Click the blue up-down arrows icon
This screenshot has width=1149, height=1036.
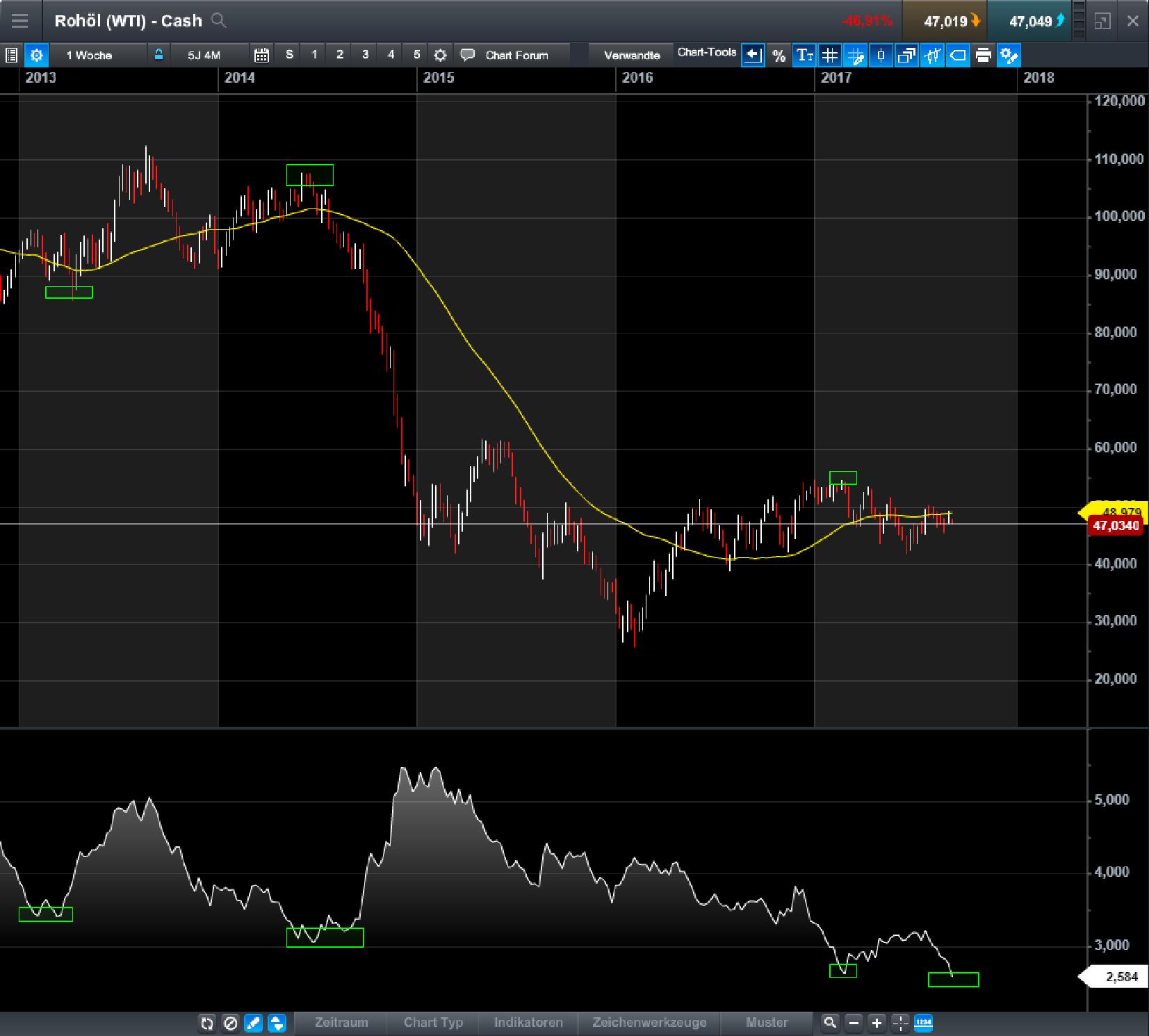[x=277, y=1022]
